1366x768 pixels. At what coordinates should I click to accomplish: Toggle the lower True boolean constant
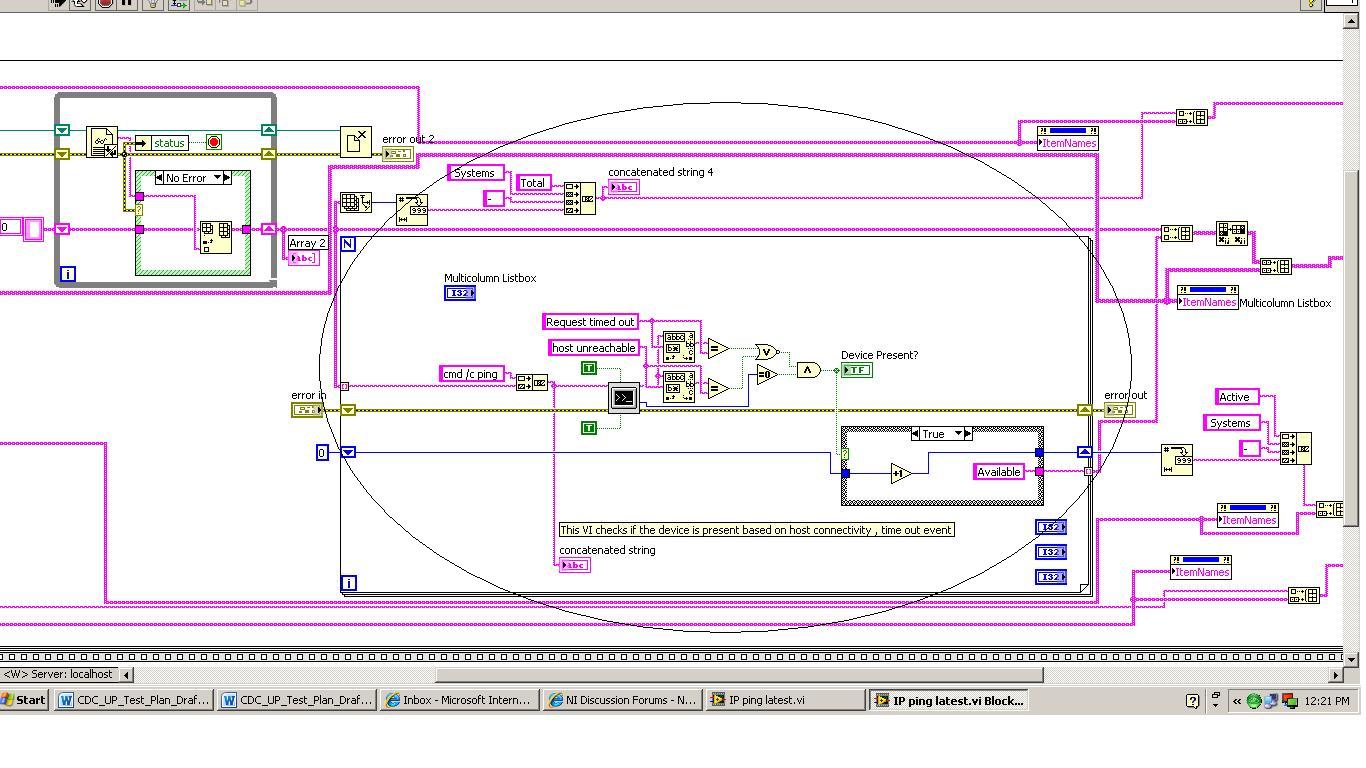point(589,428)
